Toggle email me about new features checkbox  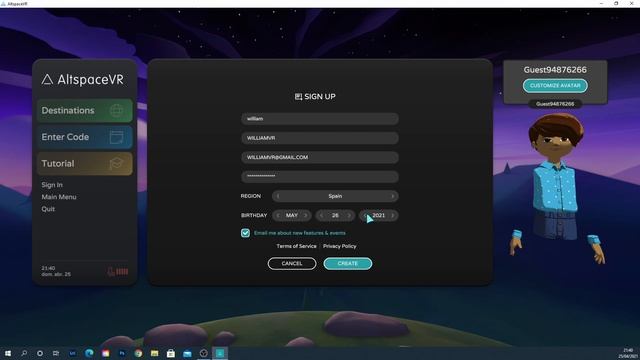coord(245,233)
